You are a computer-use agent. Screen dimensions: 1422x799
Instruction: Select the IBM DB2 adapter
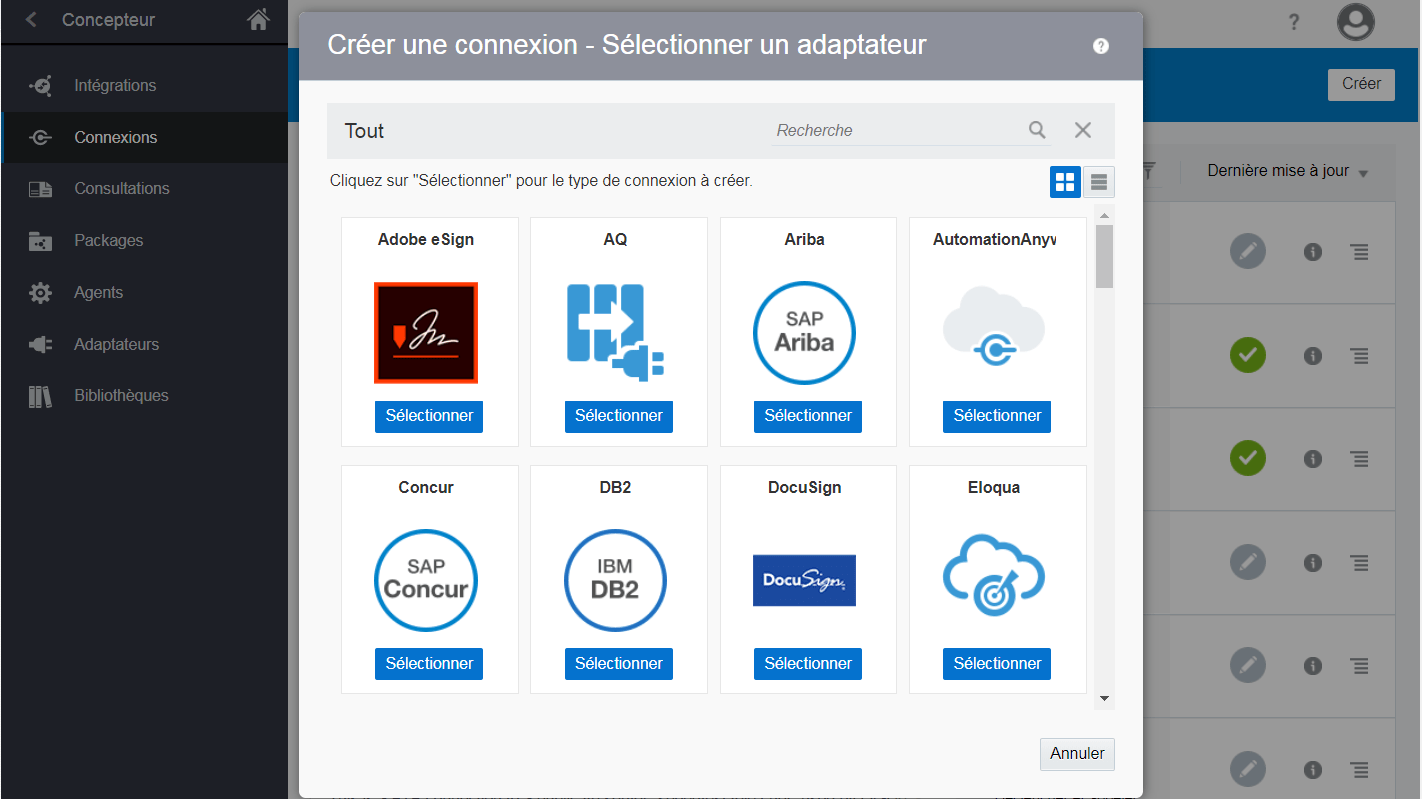coord(618,664)
